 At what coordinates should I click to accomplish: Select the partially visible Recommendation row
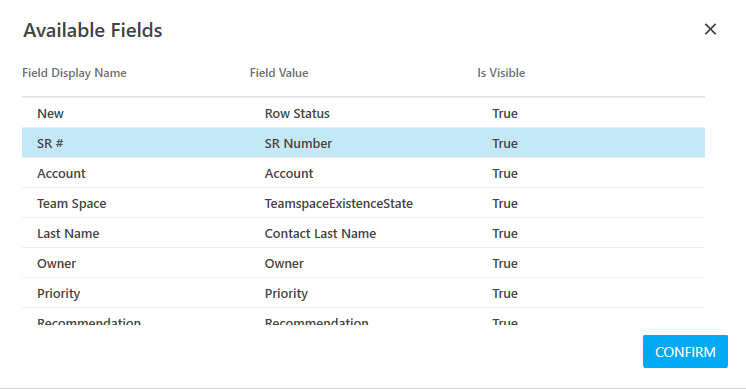363,317
